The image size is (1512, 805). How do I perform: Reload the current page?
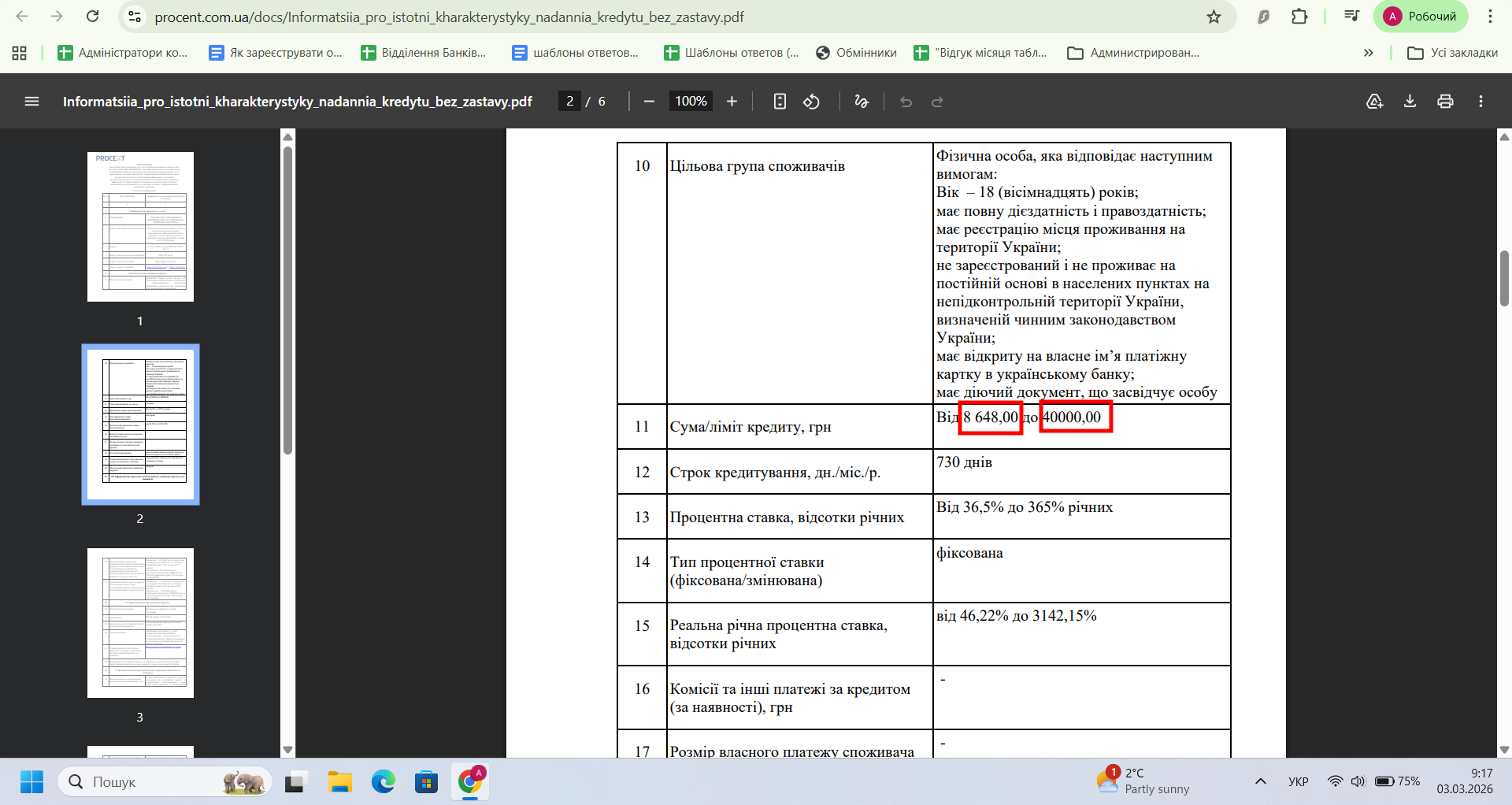[x=92, y=17]
